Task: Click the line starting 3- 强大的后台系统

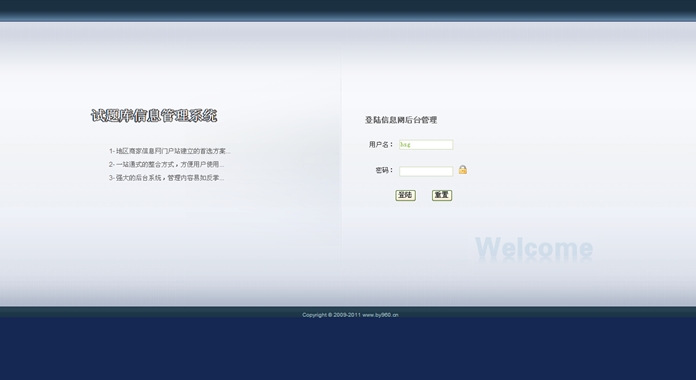Action: click(166, 178)
